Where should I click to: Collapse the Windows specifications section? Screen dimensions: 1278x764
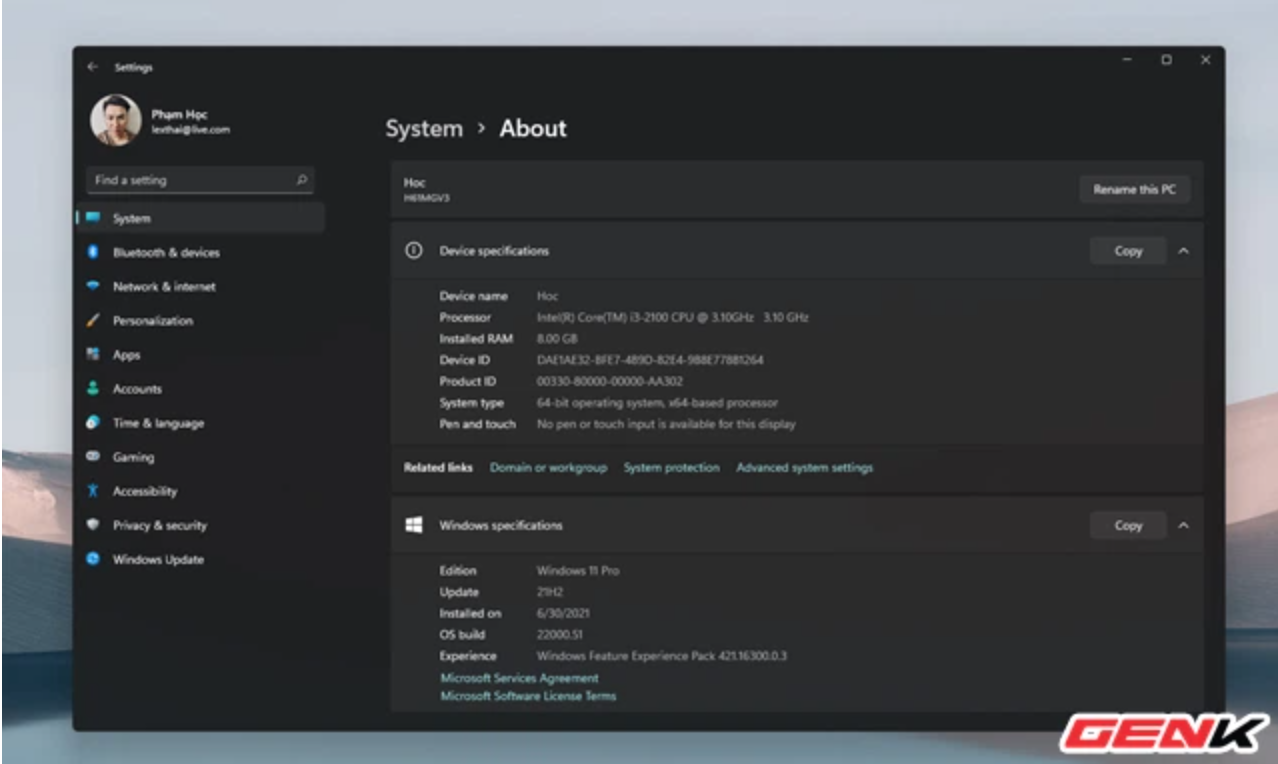tap(1184, 525)
